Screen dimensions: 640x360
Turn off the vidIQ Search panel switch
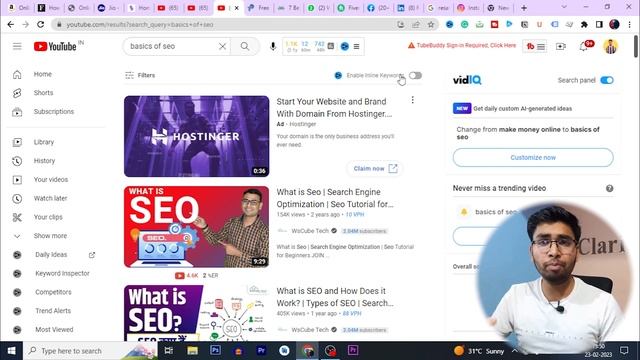[x=607, y=80]
